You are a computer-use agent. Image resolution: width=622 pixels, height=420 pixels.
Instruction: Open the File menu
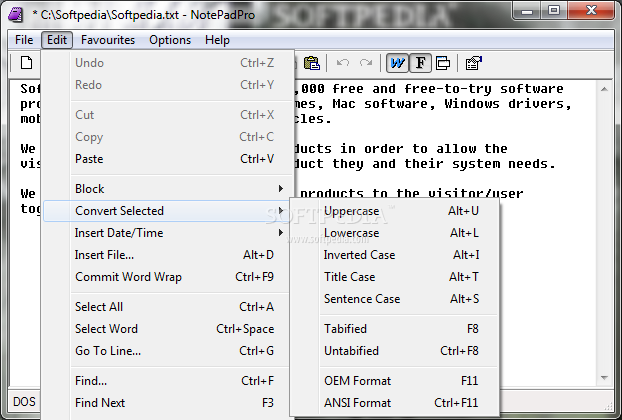click(24, 40)
